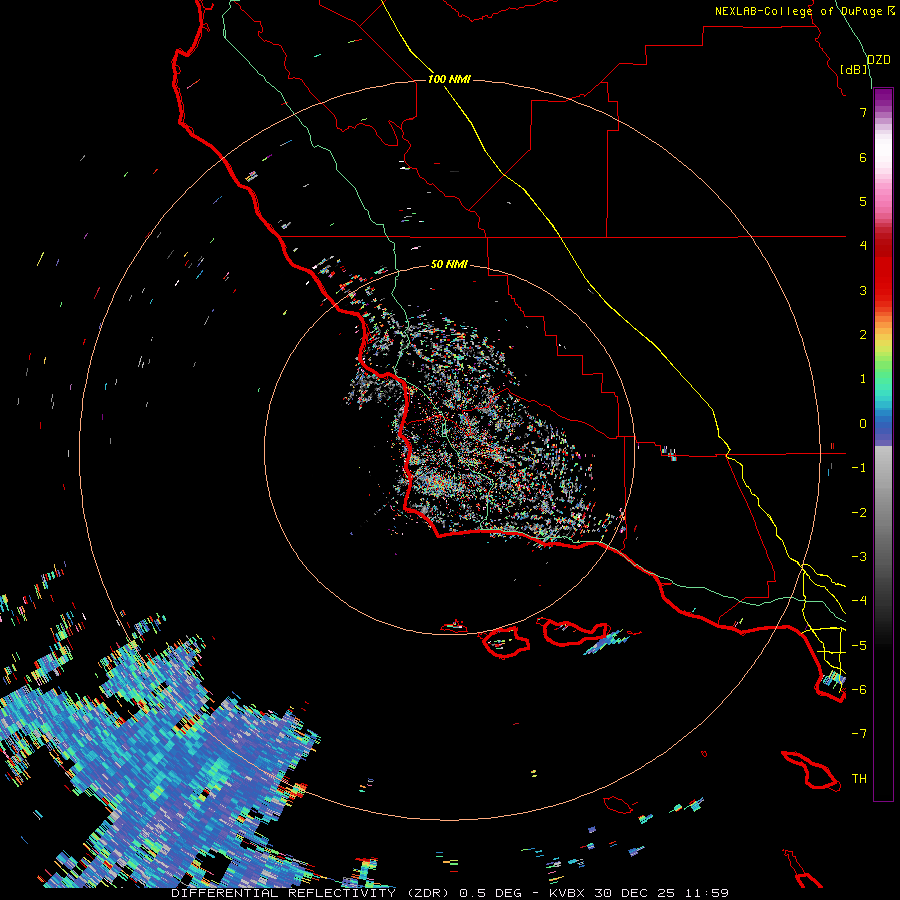Click the KVBX station identifier

[x=567, y=893]
